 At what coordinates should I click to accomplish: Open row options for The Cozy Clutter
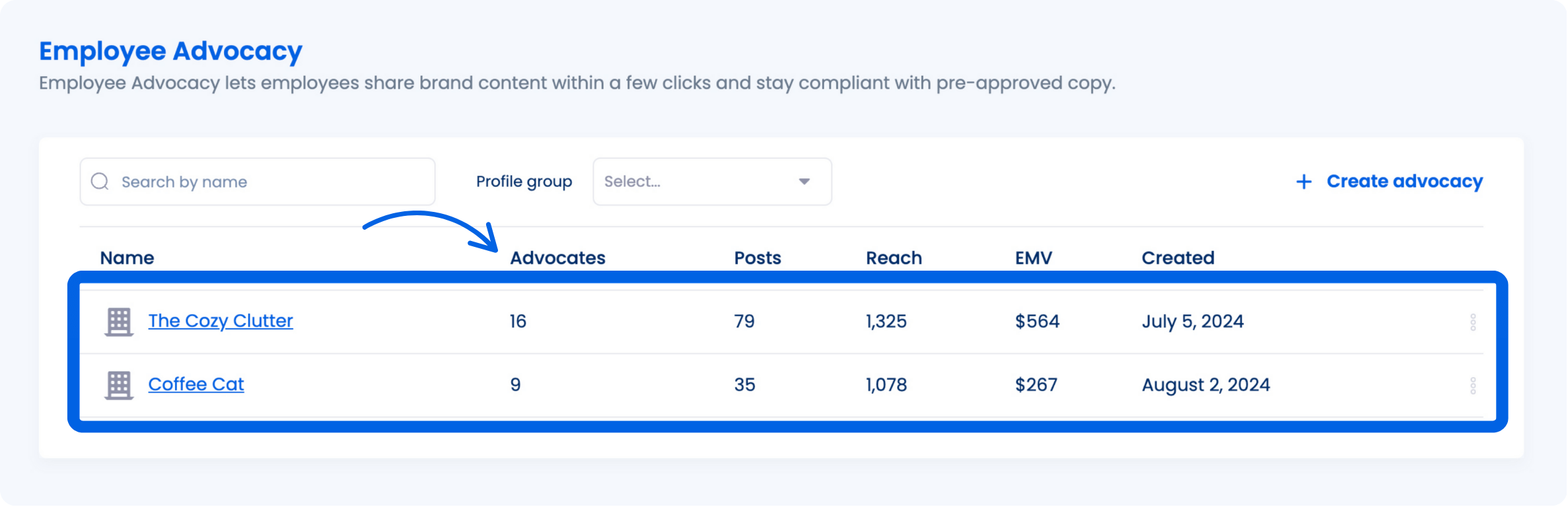point(1472,321)
